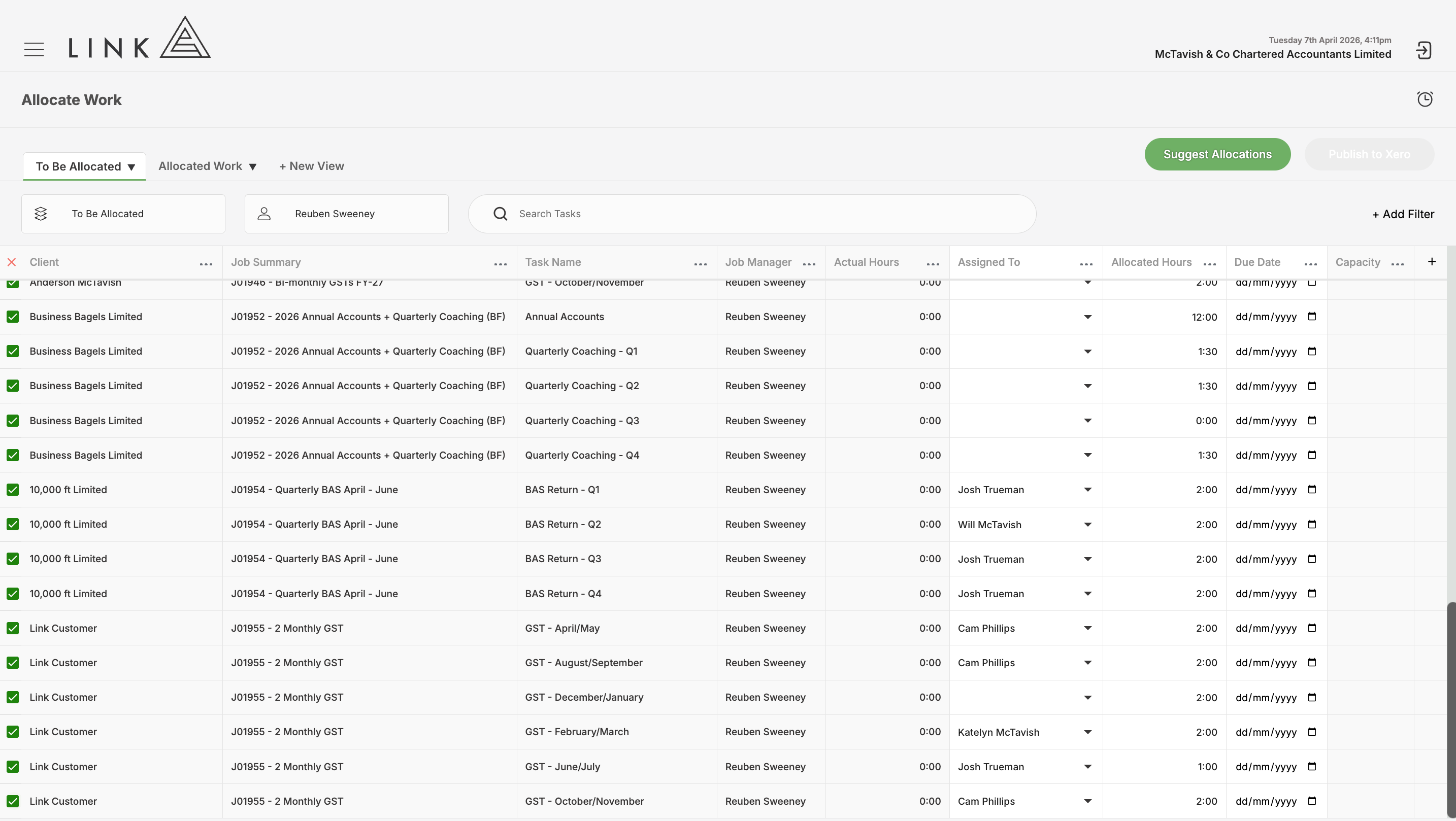Viewport: 1456px width, 821px height.
Task: Open Due Date column options menu
Action: coord(1311,264)
